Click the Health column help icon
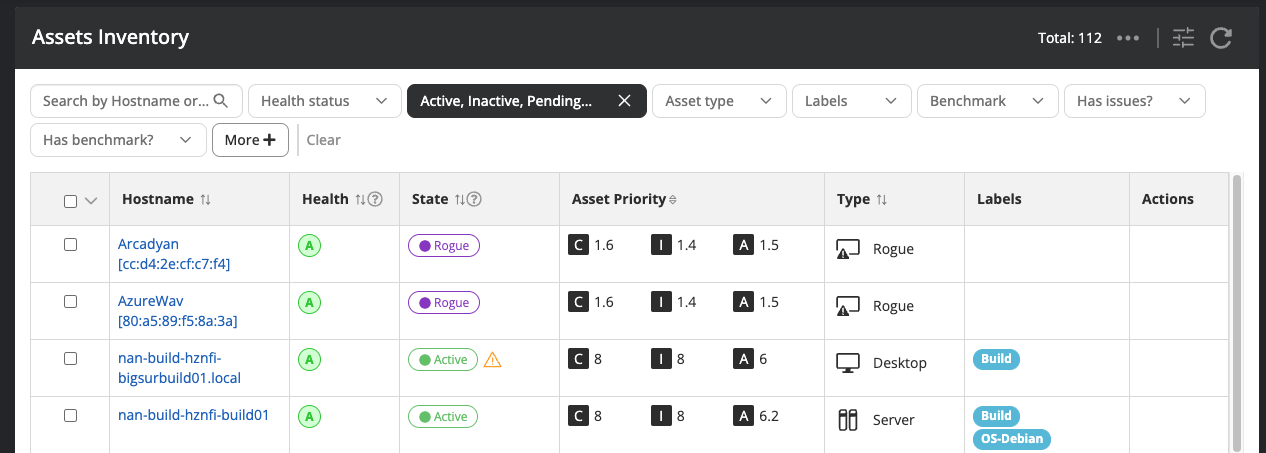The image size is (1266, 453). 375,200
